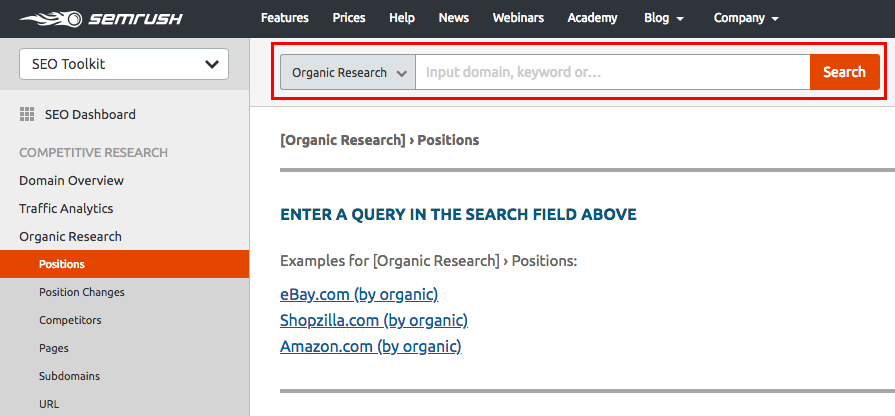
Task: Click the orange Search button
Action: tap(844, 72)
